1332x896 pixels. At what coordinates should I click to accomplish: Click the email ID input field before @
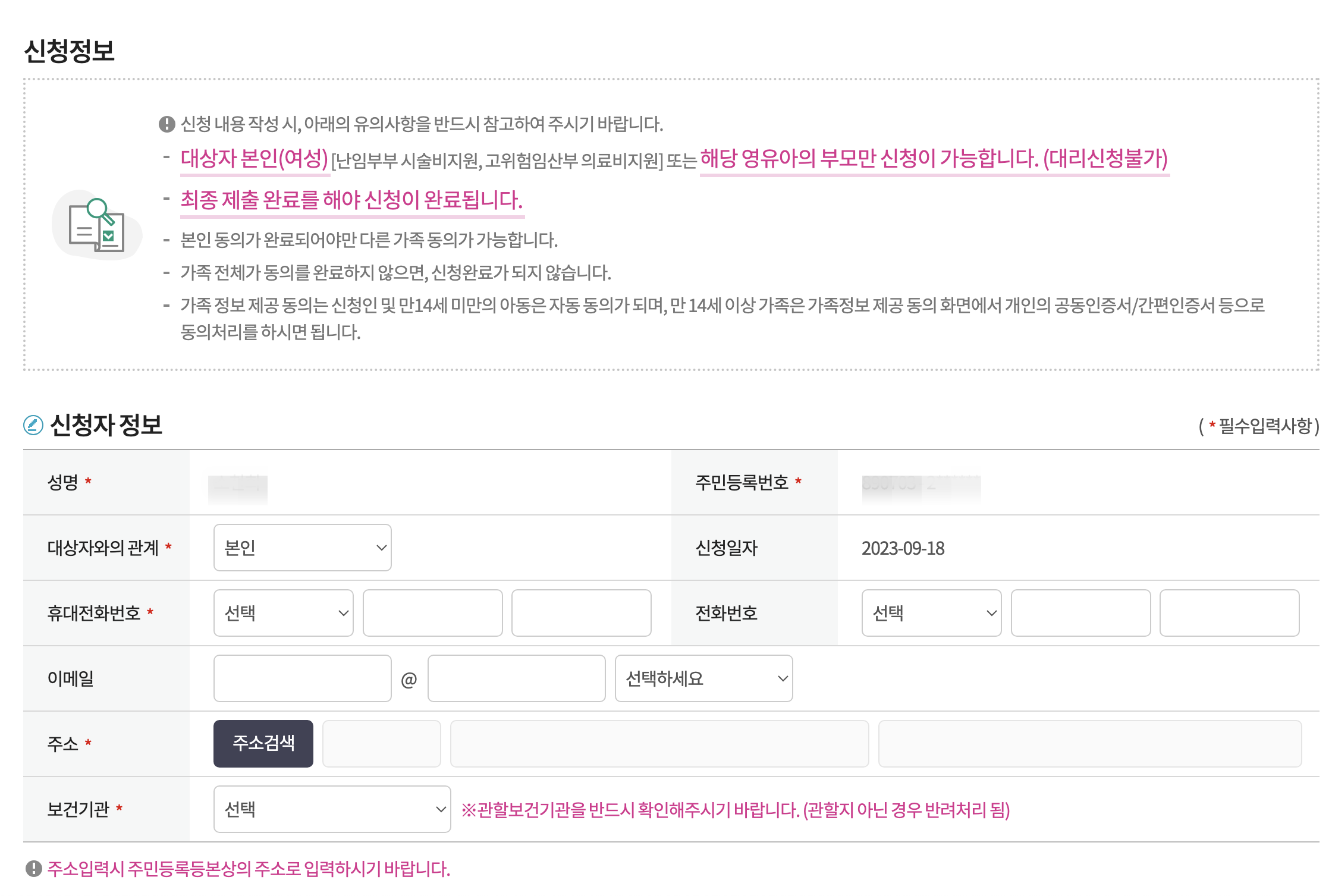(x=302, y=678)
